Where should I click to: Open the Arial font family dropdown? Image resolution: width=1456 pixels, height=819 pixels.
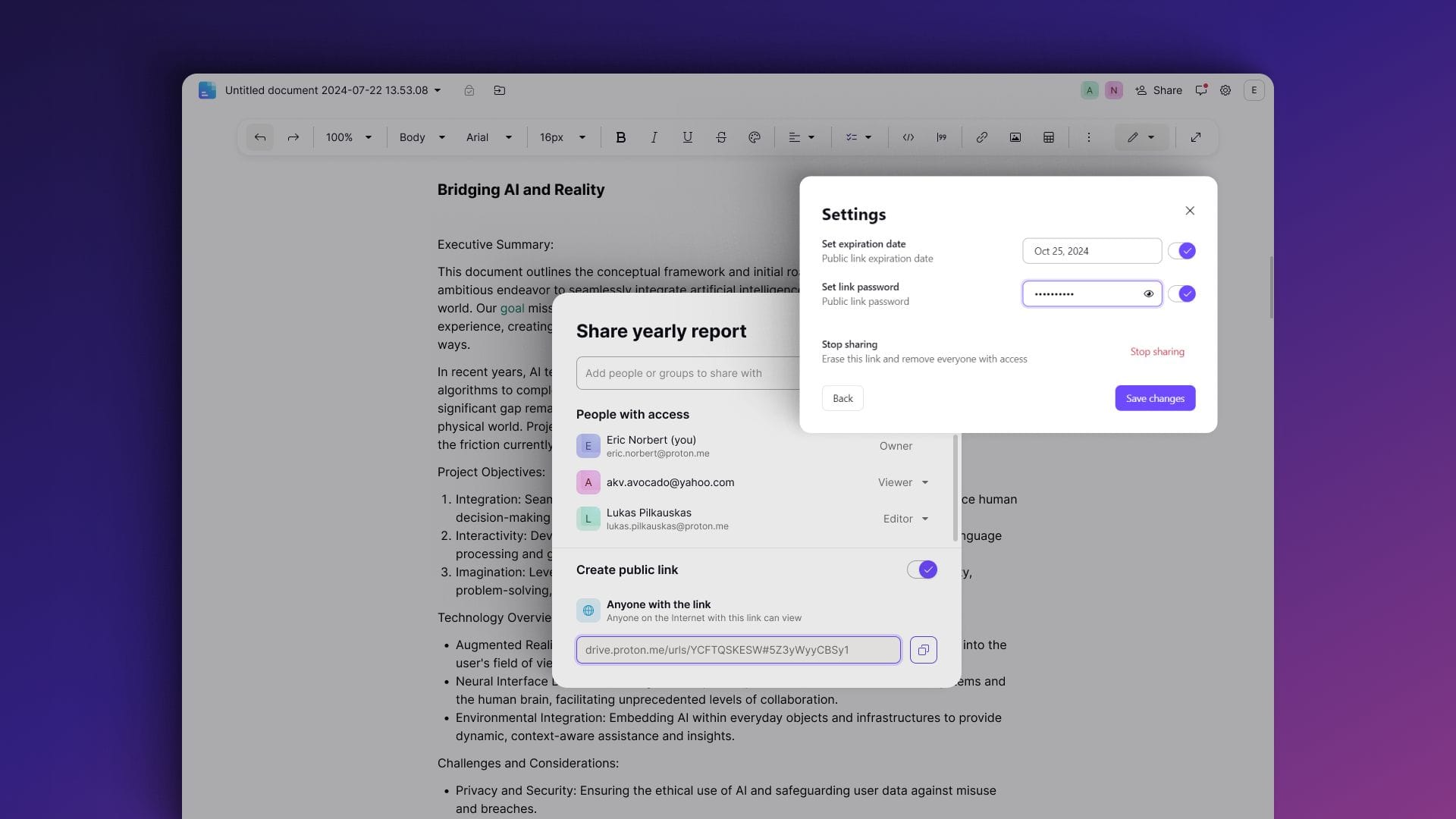tap(489, 137)
